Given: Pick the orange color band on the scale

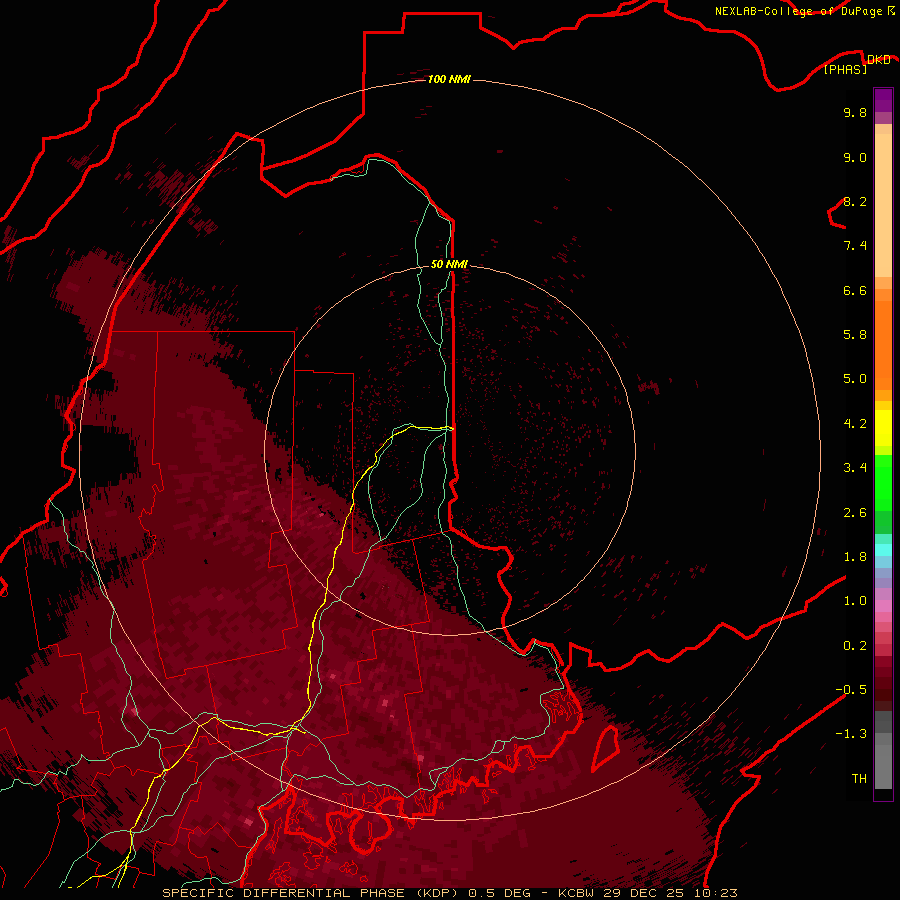Looking at the screenshot, I should pos(883,346).
